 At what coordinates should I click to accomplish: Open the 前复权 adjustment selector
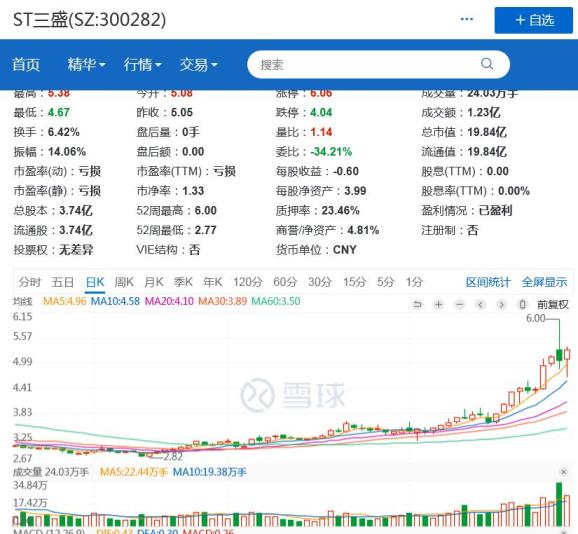coord(553,304)
